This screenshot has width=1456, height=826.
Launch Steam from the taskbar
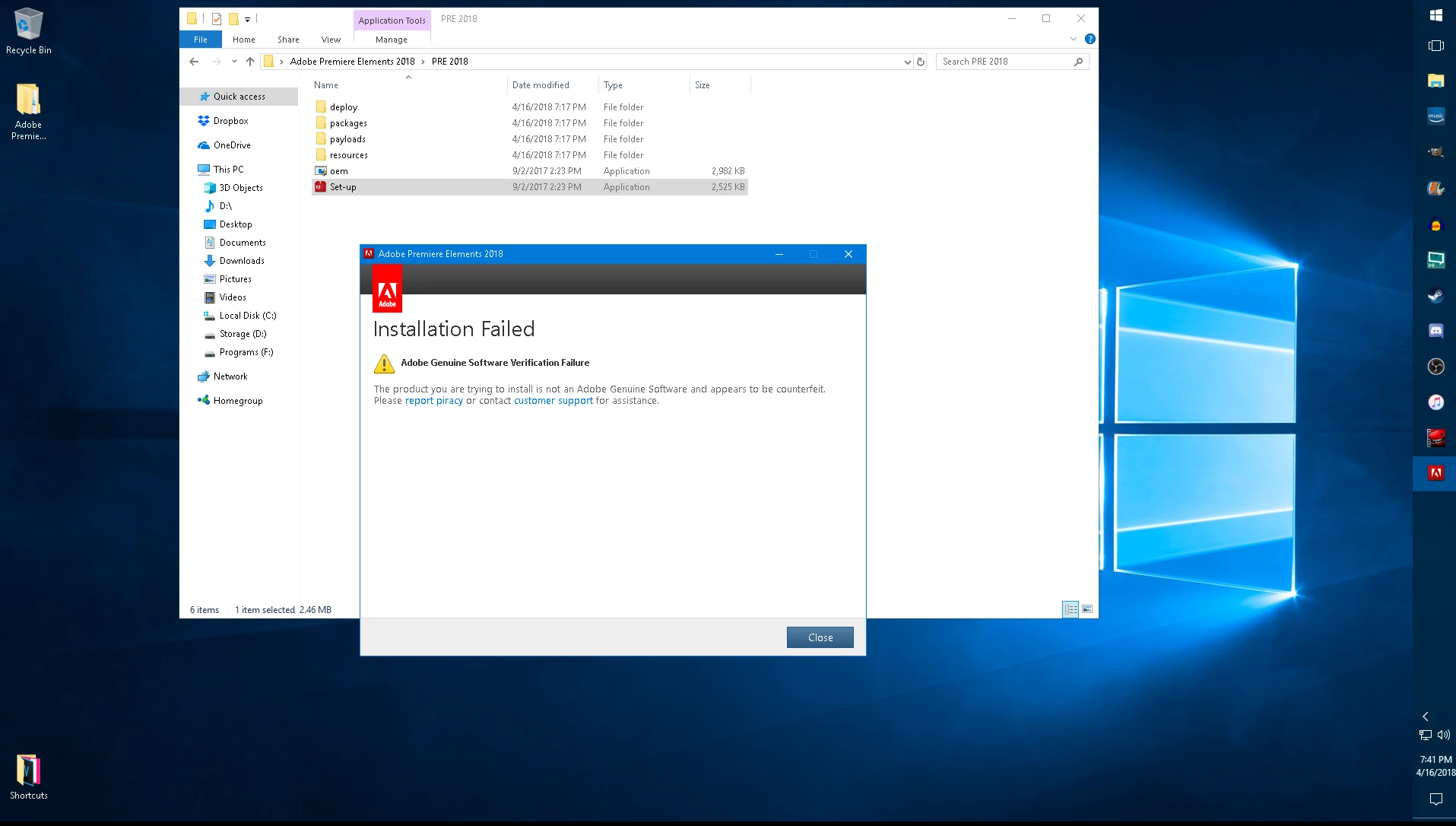[1435, 295]
